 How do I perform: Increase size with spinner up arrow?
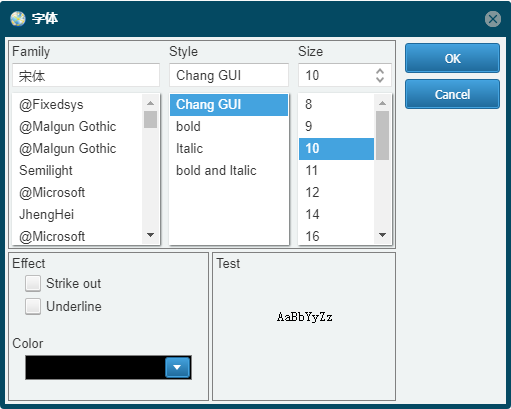[380, 71]
